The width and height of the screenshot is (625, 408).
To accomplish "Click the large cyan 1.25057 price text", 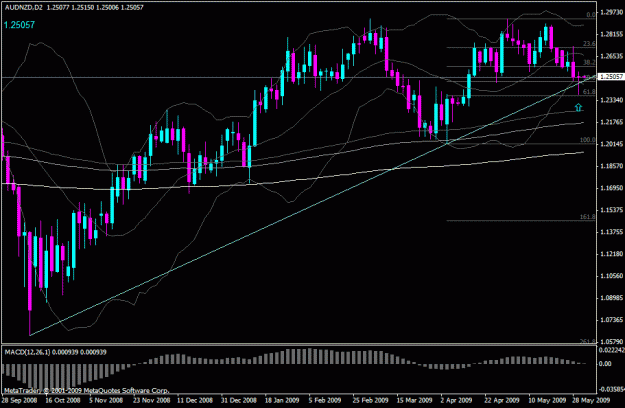I will click(19, 25).
